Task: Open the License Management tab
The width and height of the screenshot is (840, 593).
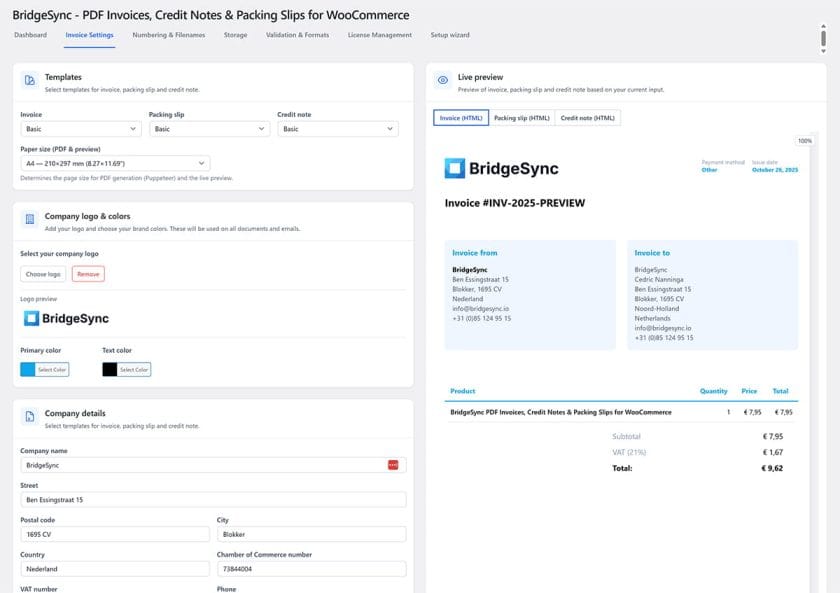Action: point(379,33)
